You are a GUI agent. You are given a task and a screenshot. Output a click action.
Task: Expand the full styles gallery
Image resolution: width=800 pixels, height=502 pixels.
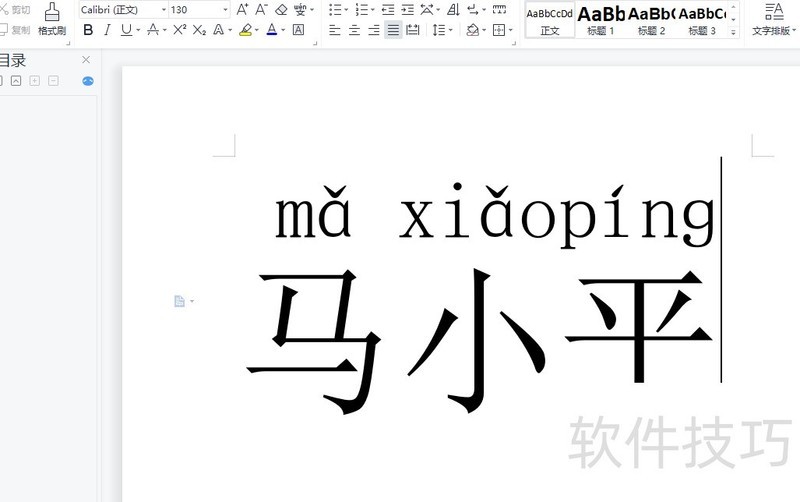[733, 32]
